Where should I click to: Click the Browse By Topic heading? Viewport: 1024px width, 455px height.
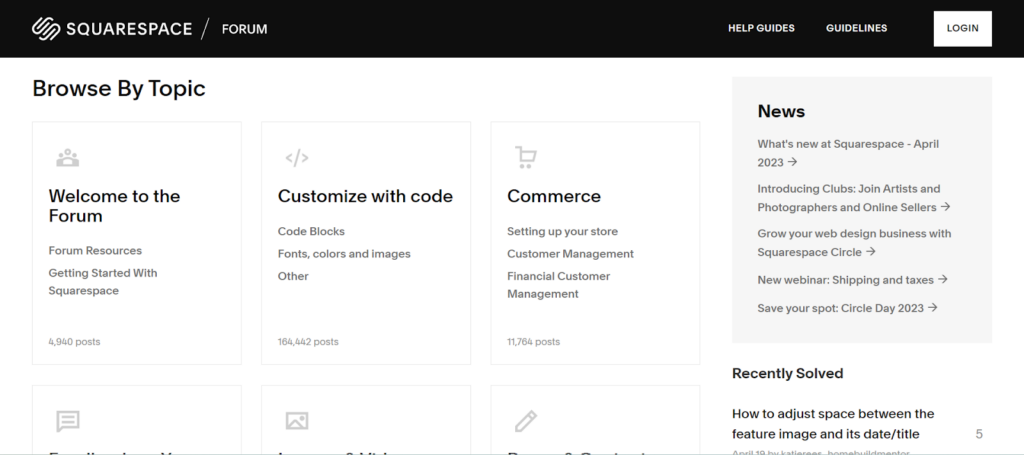coord(119,89)
